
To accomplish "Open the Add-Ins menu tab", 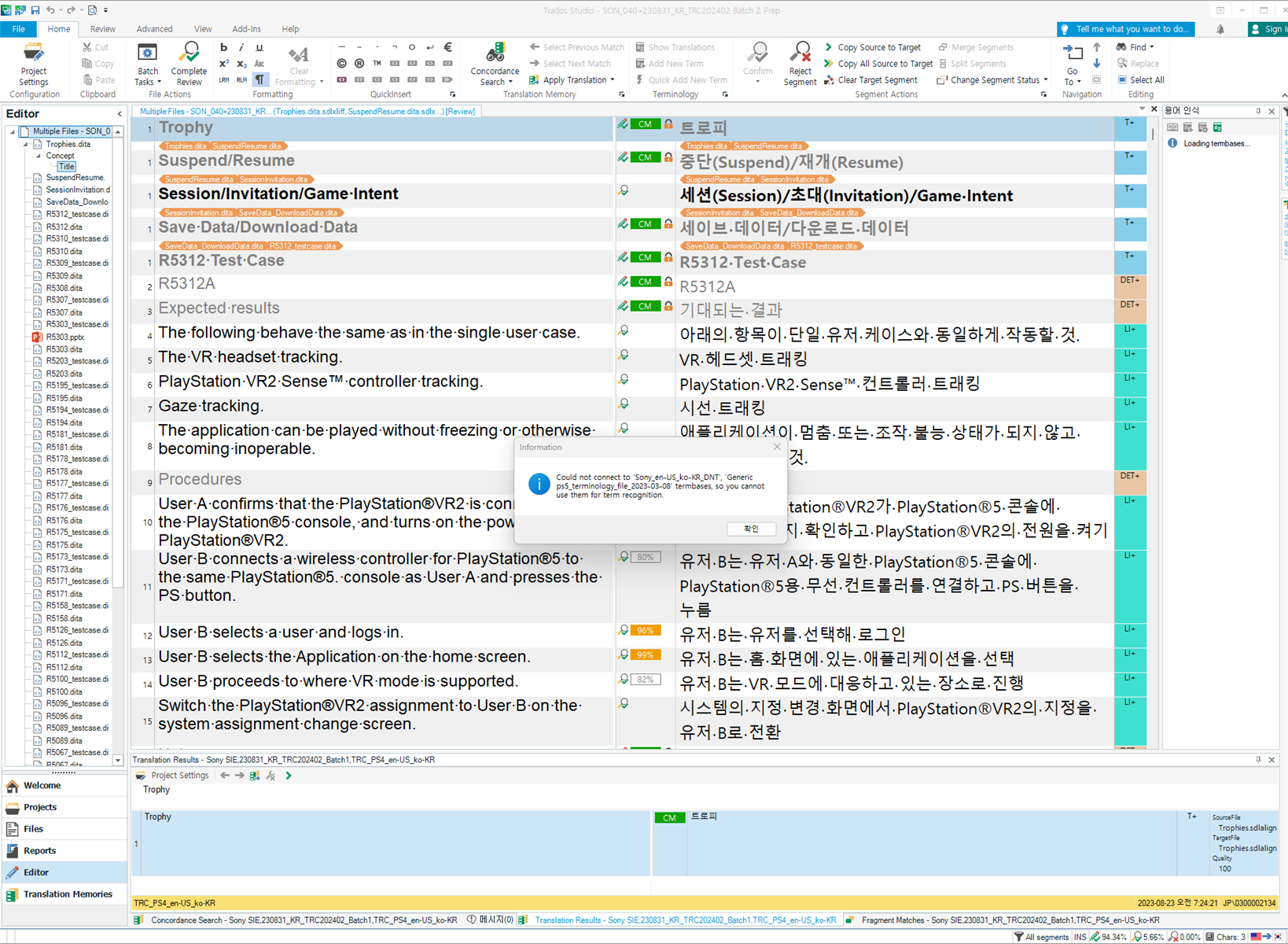I will [x=246, y=29].
